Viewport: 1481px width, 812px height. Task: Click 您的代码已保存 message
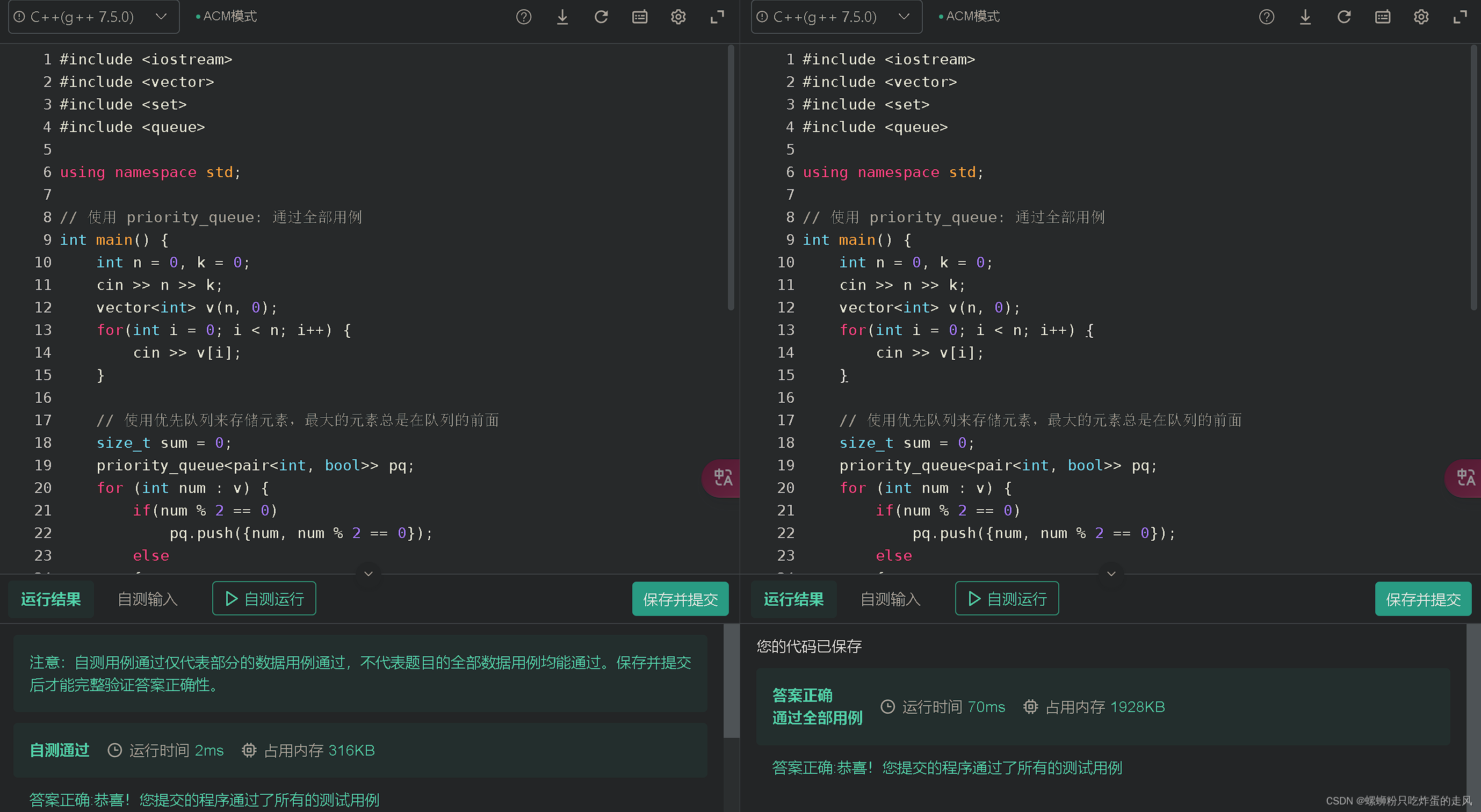(809, 646)
